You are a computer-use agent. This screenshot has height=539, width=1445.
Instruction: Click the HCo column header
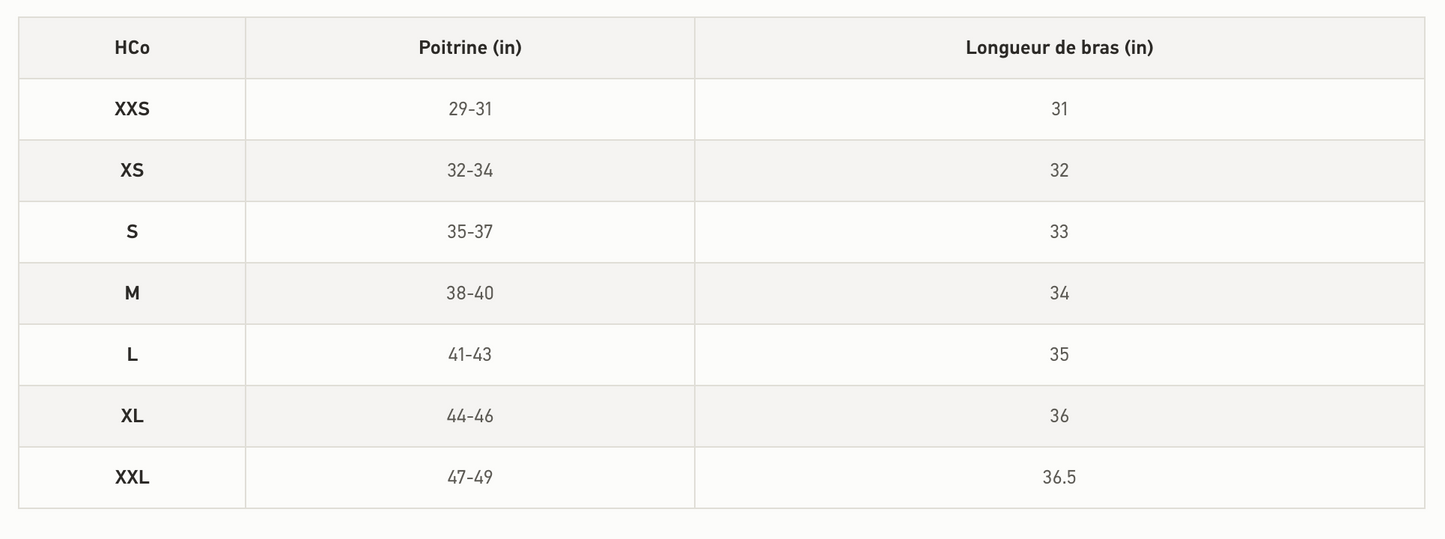click(132, 47)
